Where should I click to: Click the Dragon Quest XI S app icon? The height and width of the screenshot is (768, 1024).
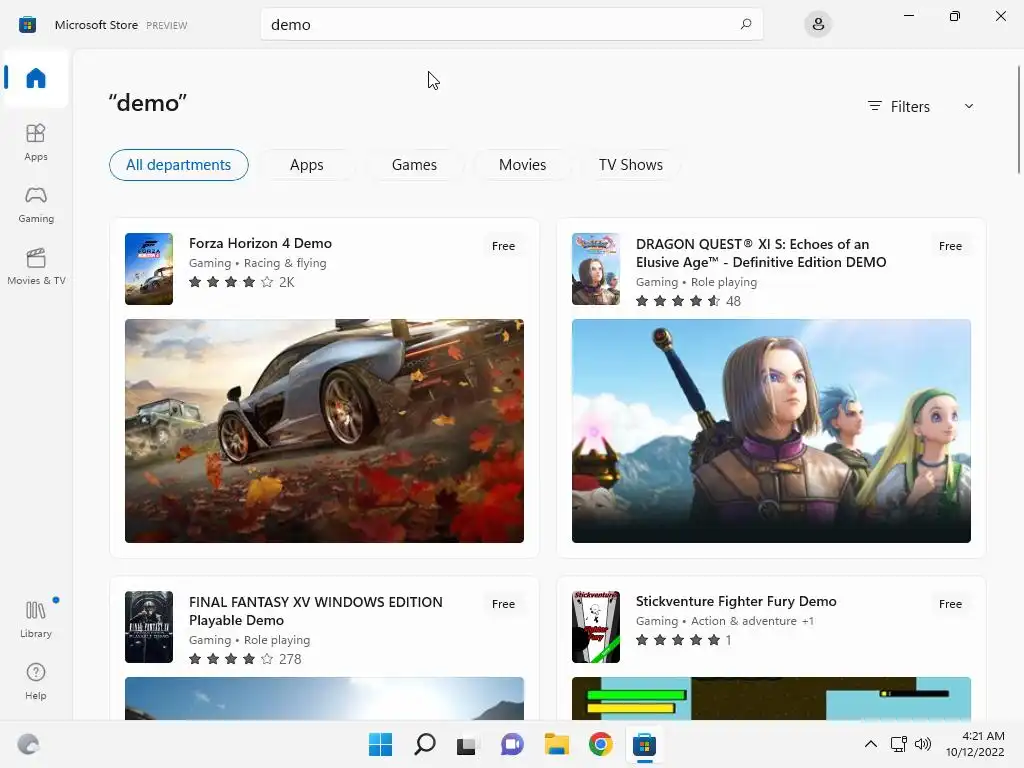(x=596, y=268)
